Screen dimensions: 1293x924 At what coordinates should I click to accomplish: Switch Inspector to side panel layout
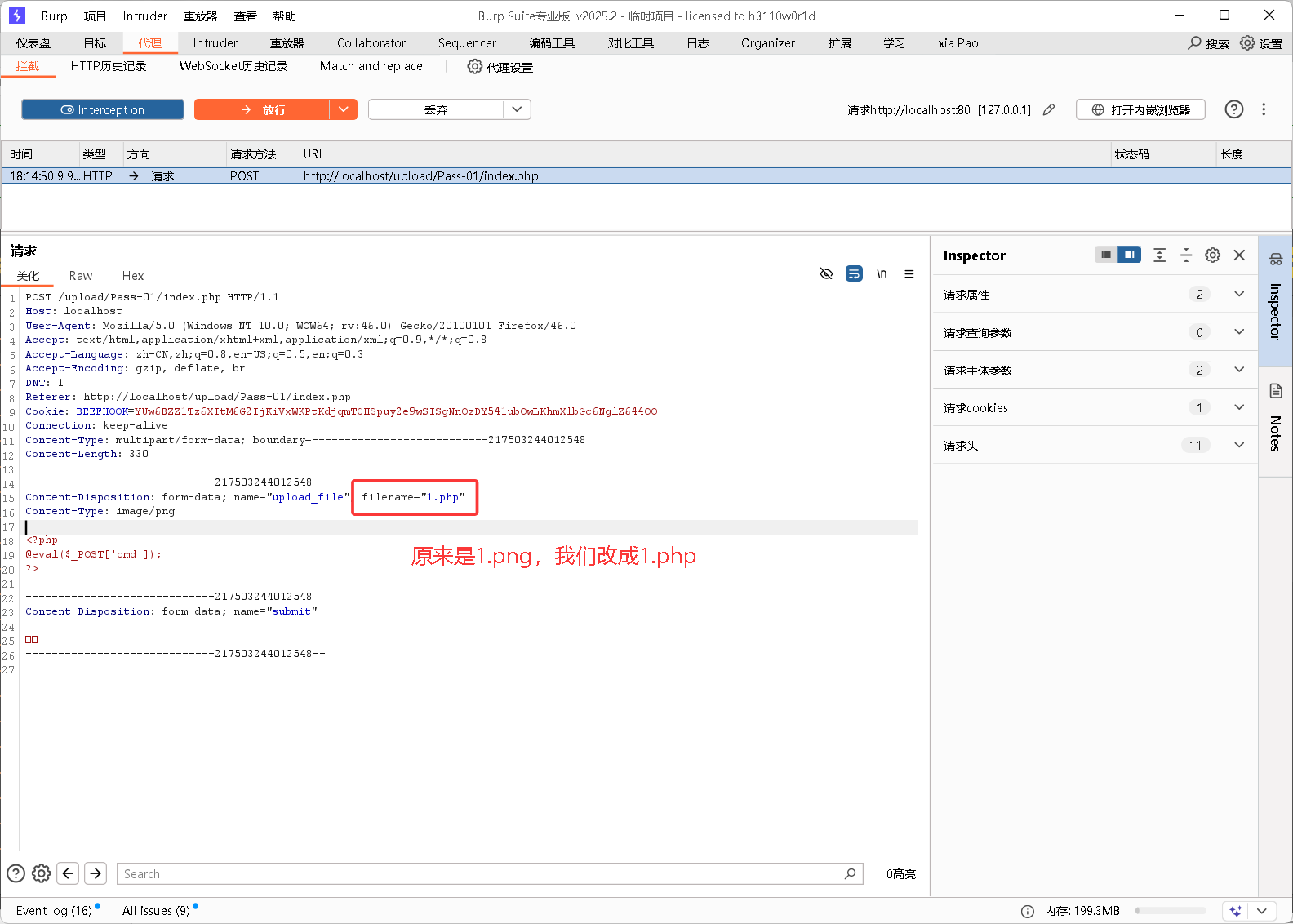[1130, 255]
